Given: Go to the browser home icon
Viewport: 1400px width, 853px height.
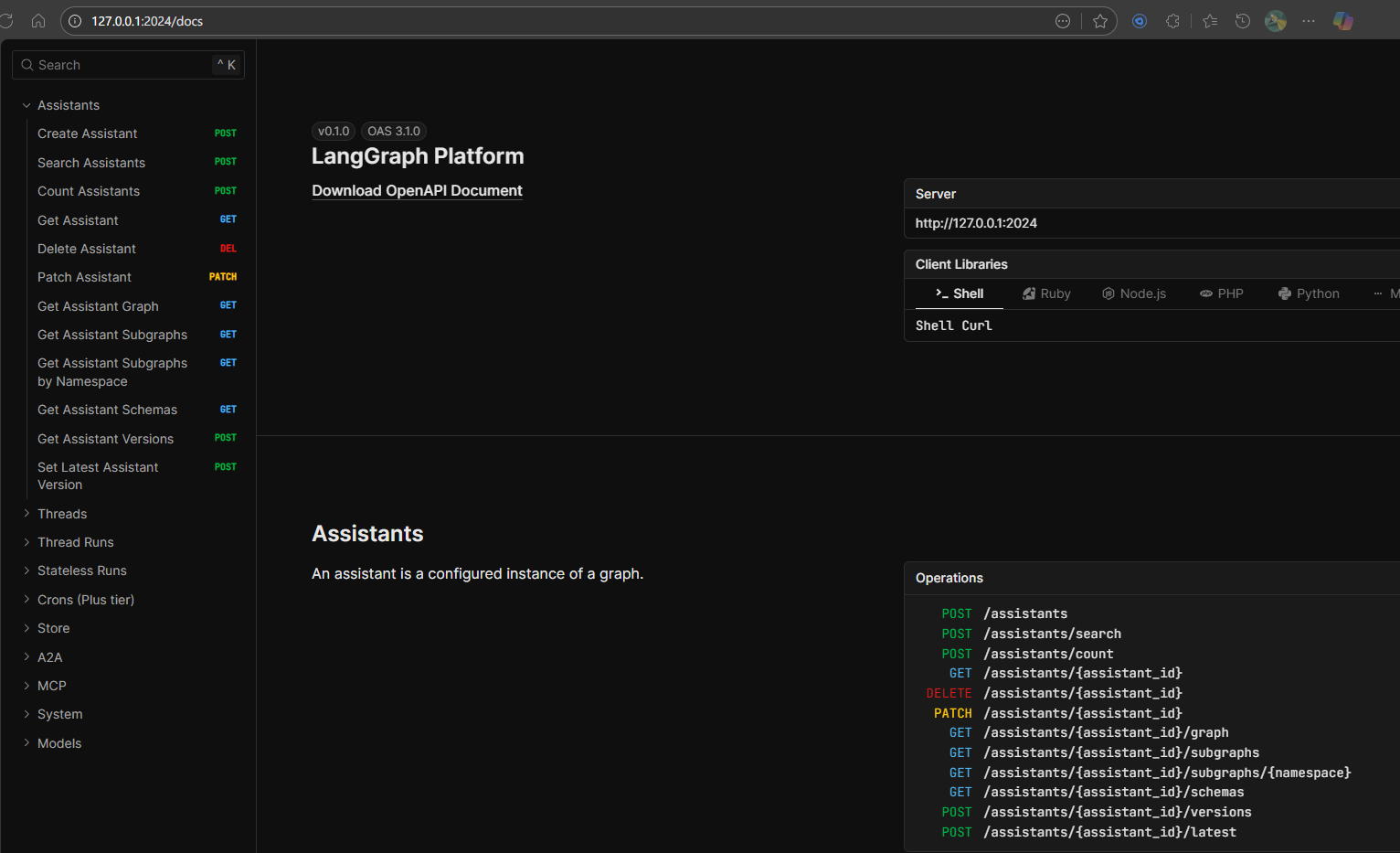Looking at the screenshot, I should 38,21.
